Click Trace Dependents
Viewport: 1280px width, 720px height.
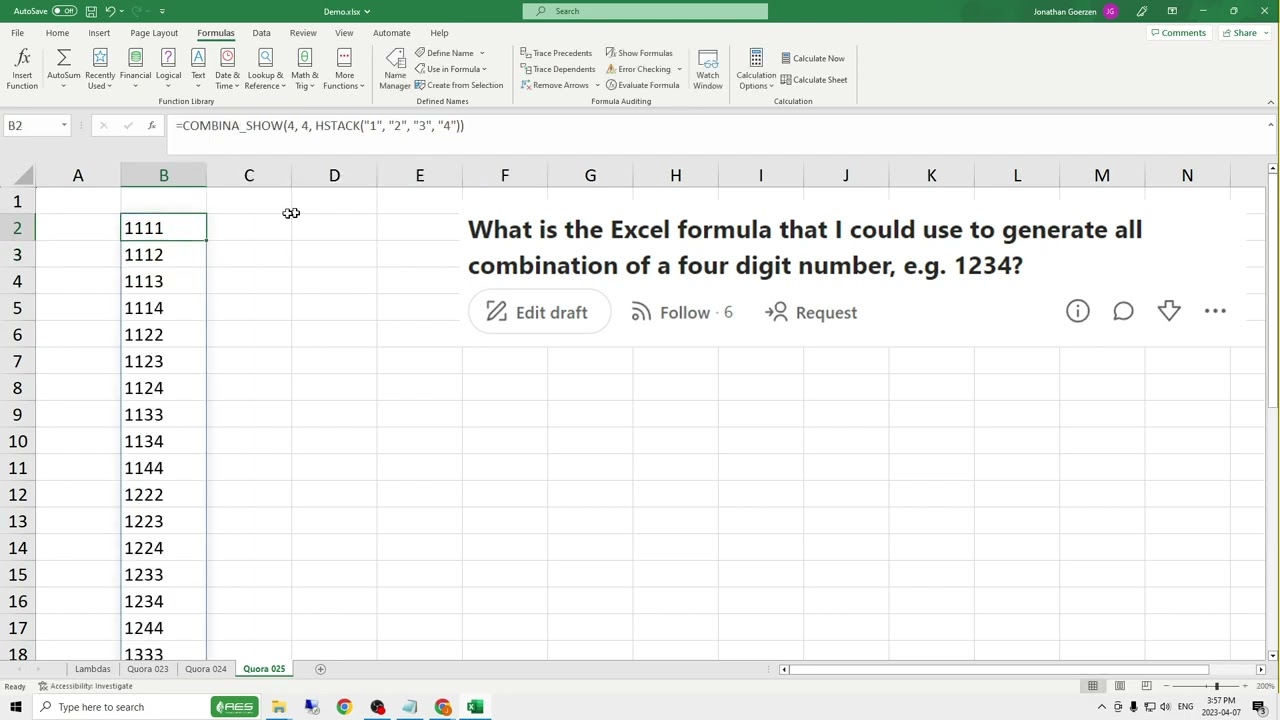pyautogui.click(x=558, y=69)
